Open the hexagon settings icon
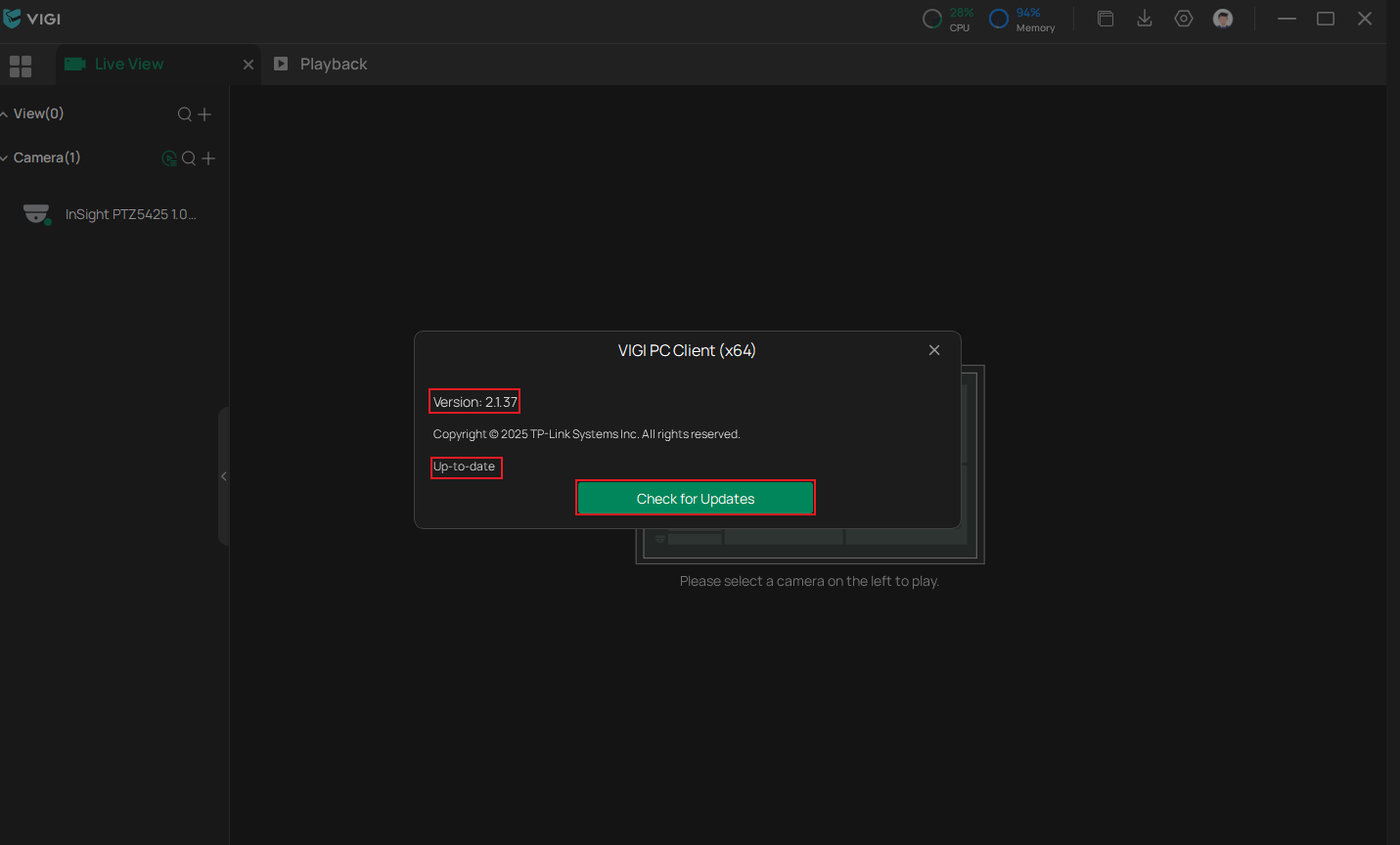 pyautogui.click(x=1184, y=19)
